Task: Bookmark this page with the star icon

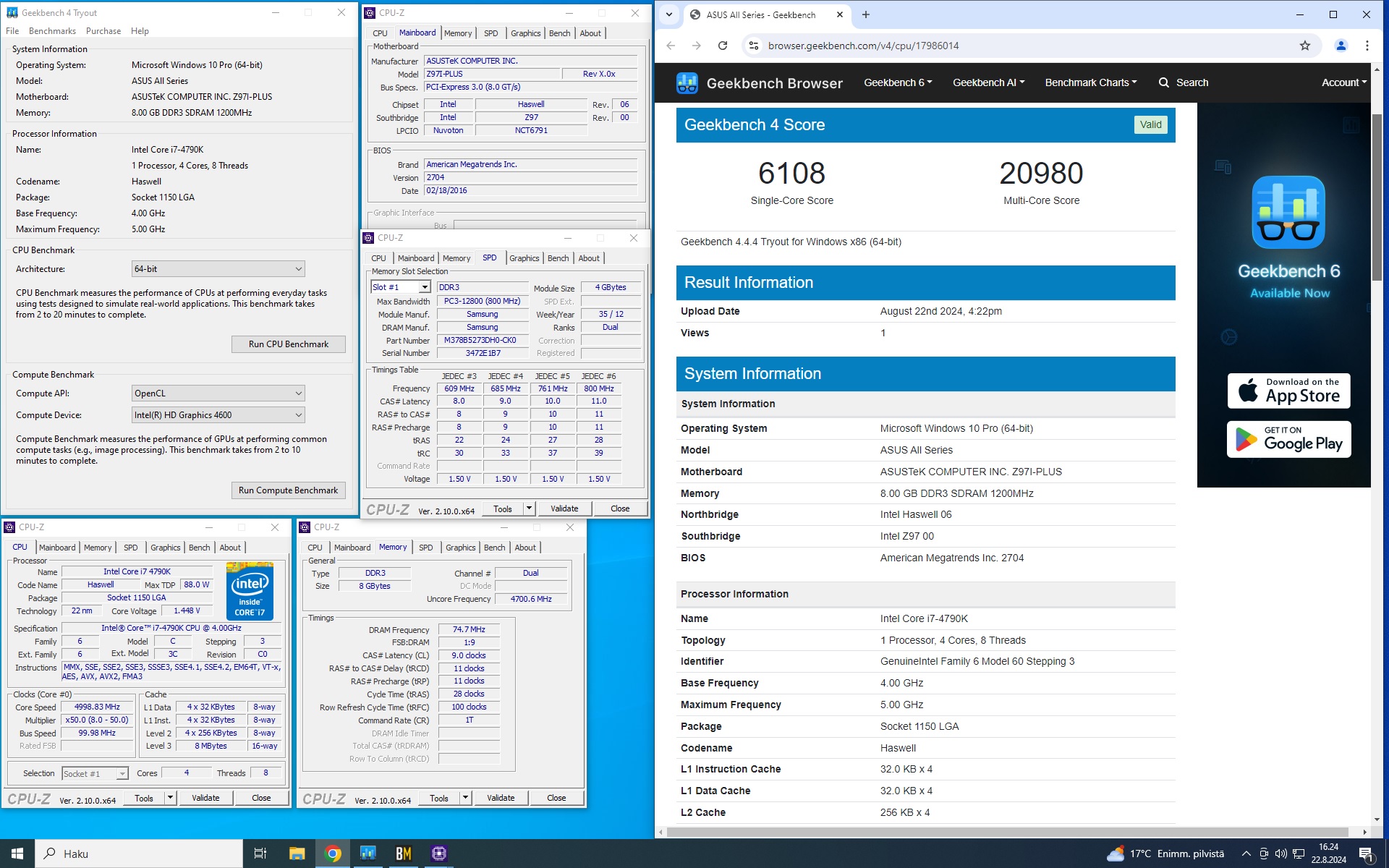Action: 1304,46
